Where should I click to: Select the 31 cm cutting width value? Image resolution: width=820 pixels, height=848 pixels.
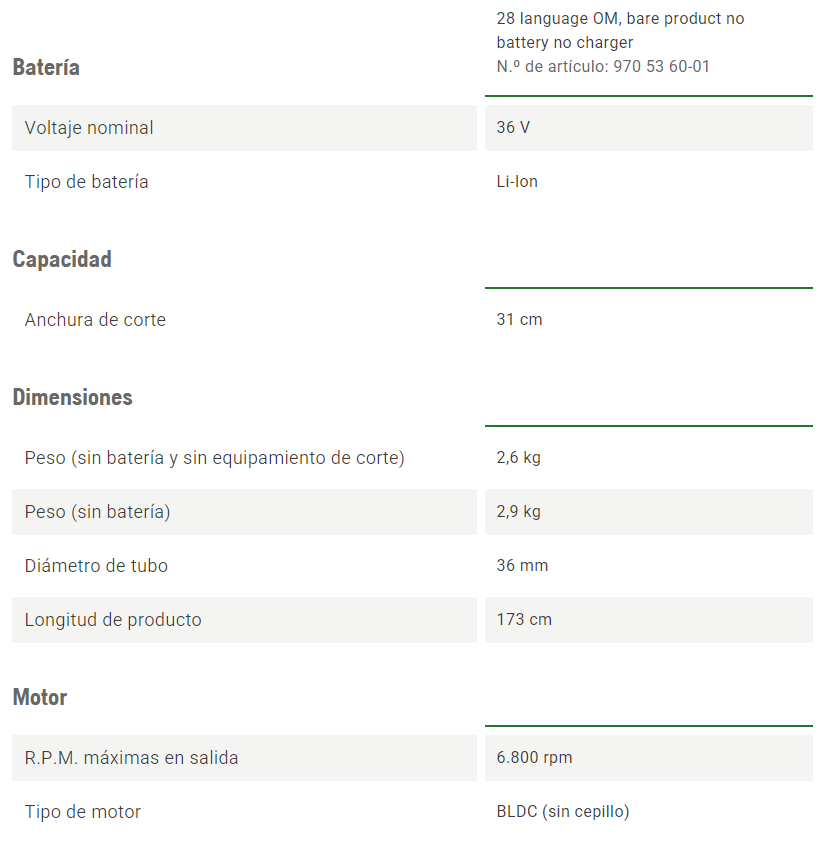[x=519, y=320]
